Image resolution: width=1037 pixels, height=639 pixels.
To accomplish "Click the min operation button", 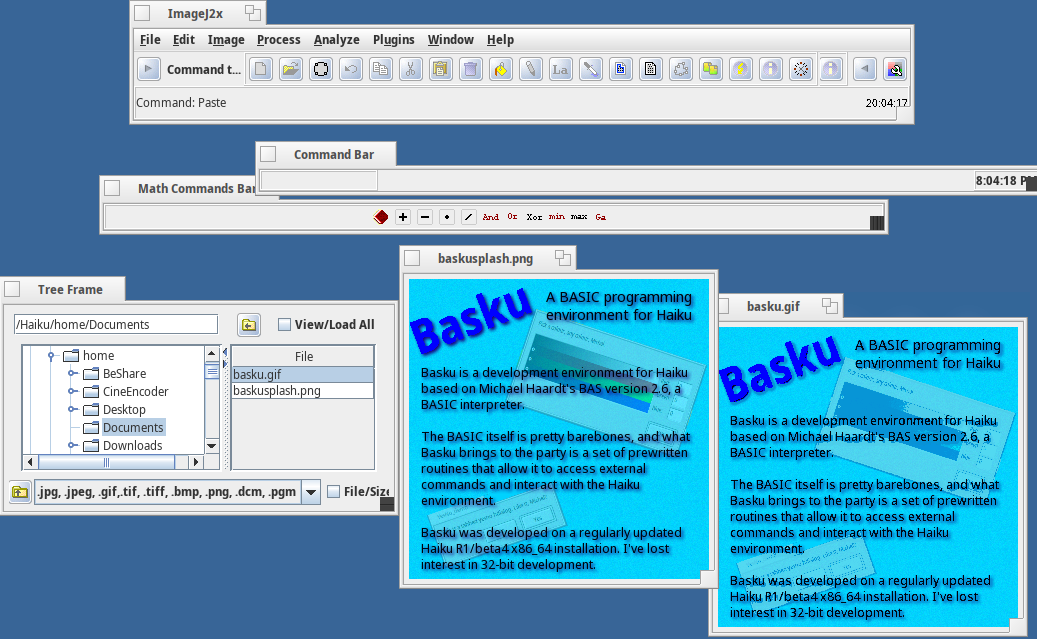I will [x=557, y=217].
